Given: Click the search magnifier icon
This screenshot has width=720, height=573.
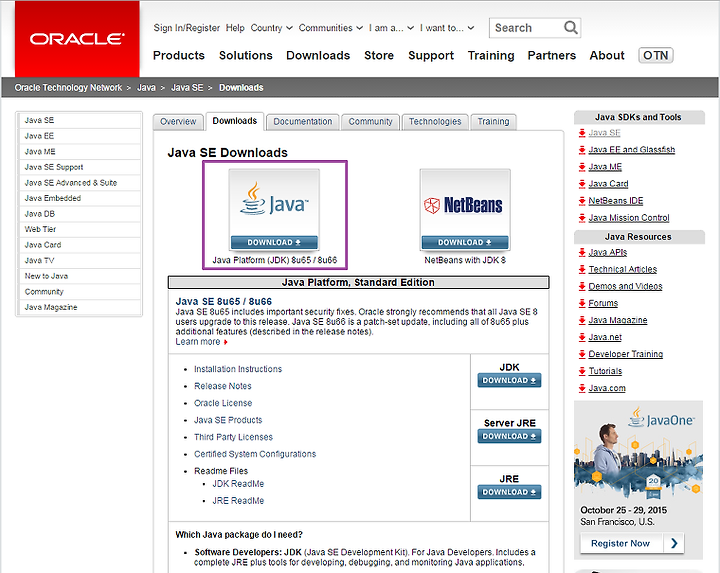Looking at the screenshot, I should click(570, 28).
